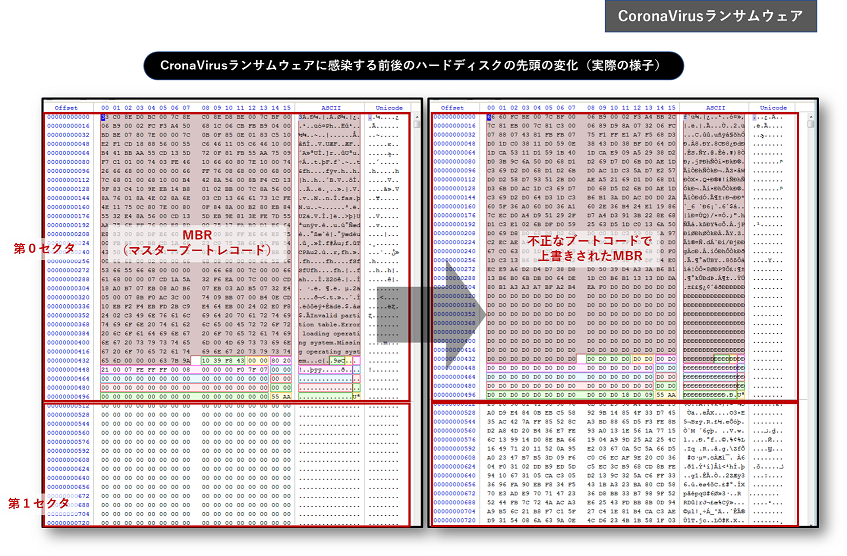This screenshot has height=556, width=847.
Task: Select offset 00000000048 in the left hex view
Action: click(x=68, y=144)
